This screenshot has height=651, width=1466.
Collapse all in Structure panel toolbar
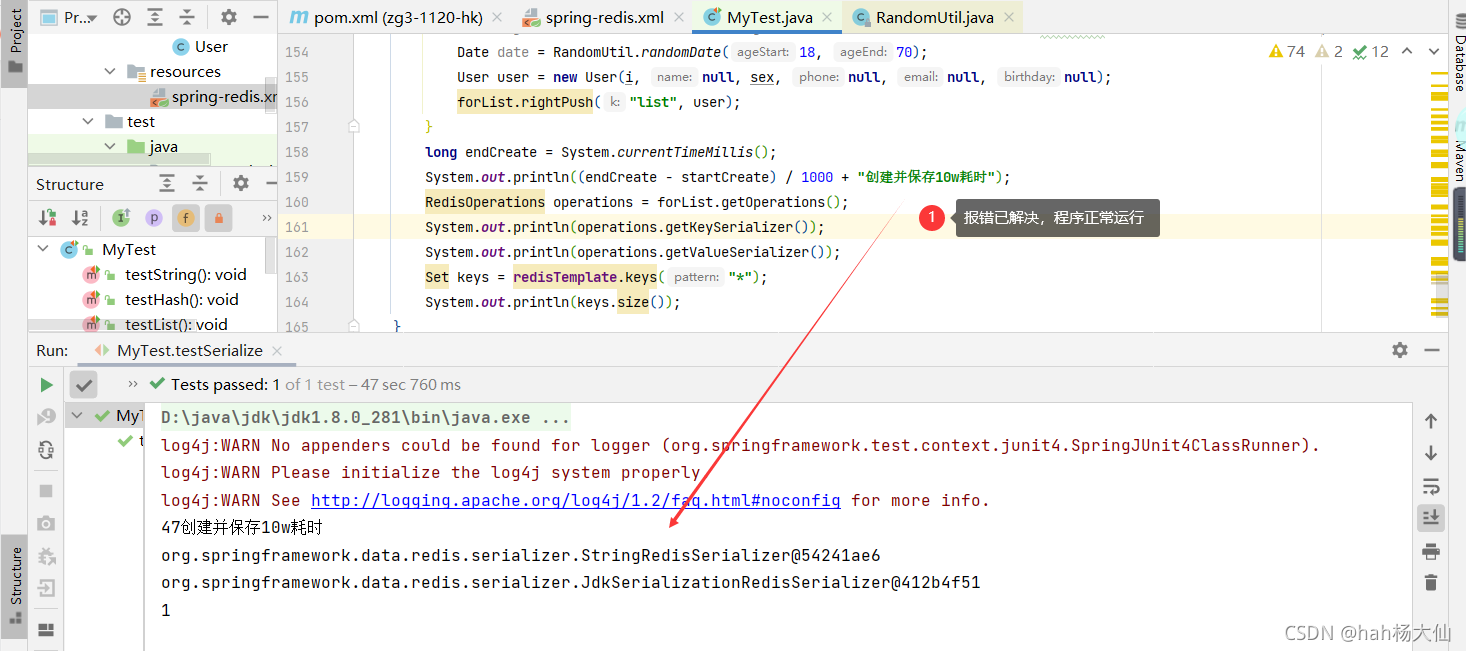200,183
